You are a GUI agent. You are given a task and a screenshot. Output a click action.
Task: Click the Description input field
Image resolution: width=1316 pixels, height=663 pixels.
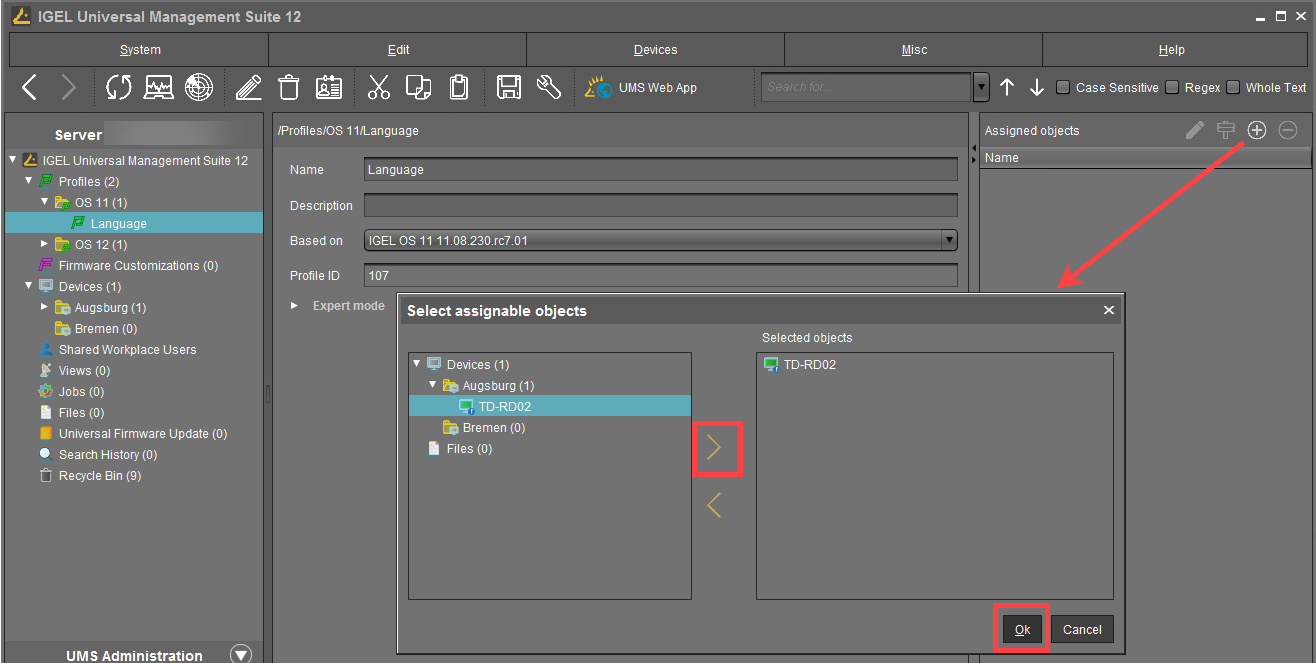click(660, 205)
